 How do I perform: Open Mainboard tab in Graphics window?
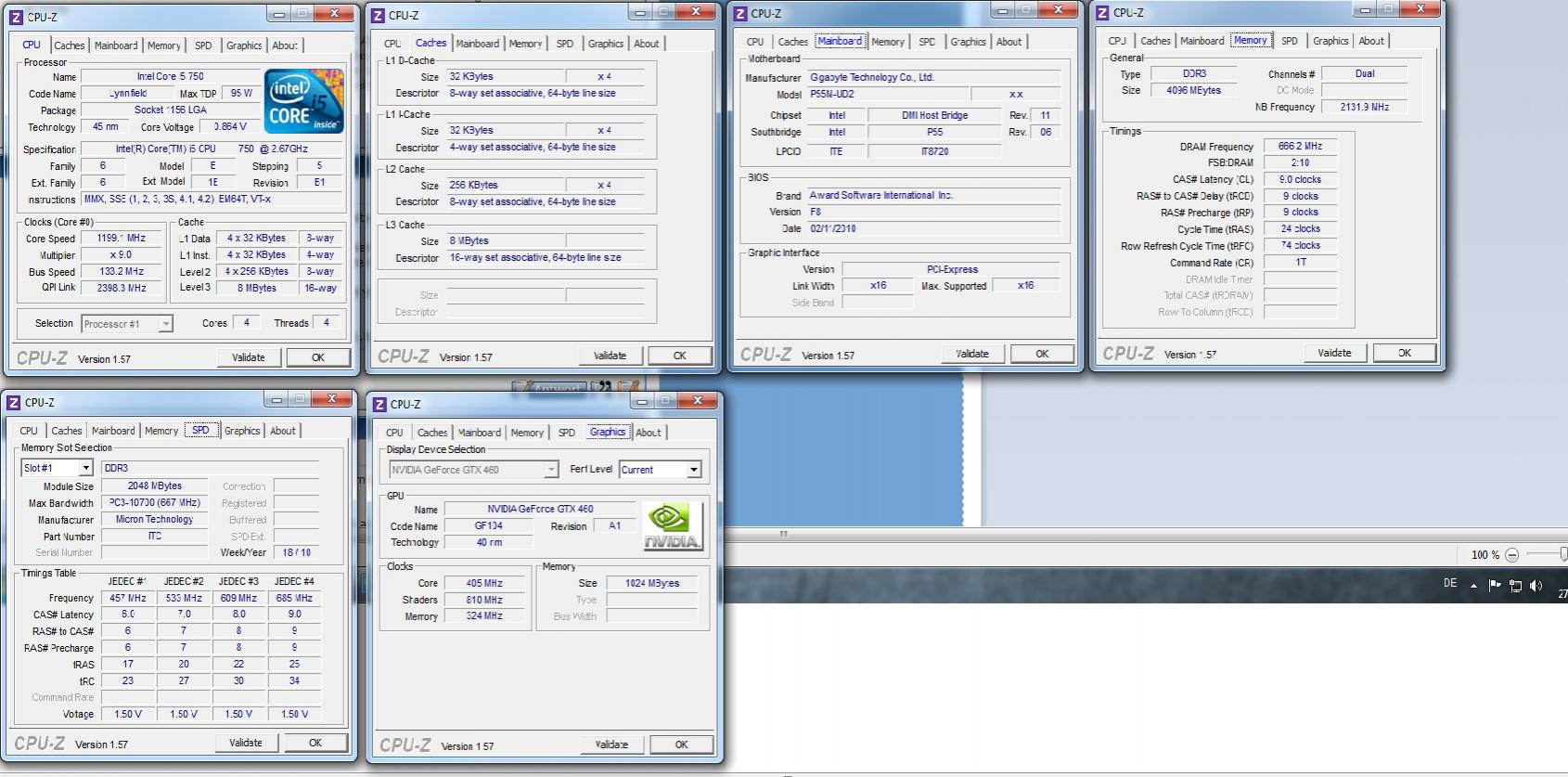pos(480,433)
